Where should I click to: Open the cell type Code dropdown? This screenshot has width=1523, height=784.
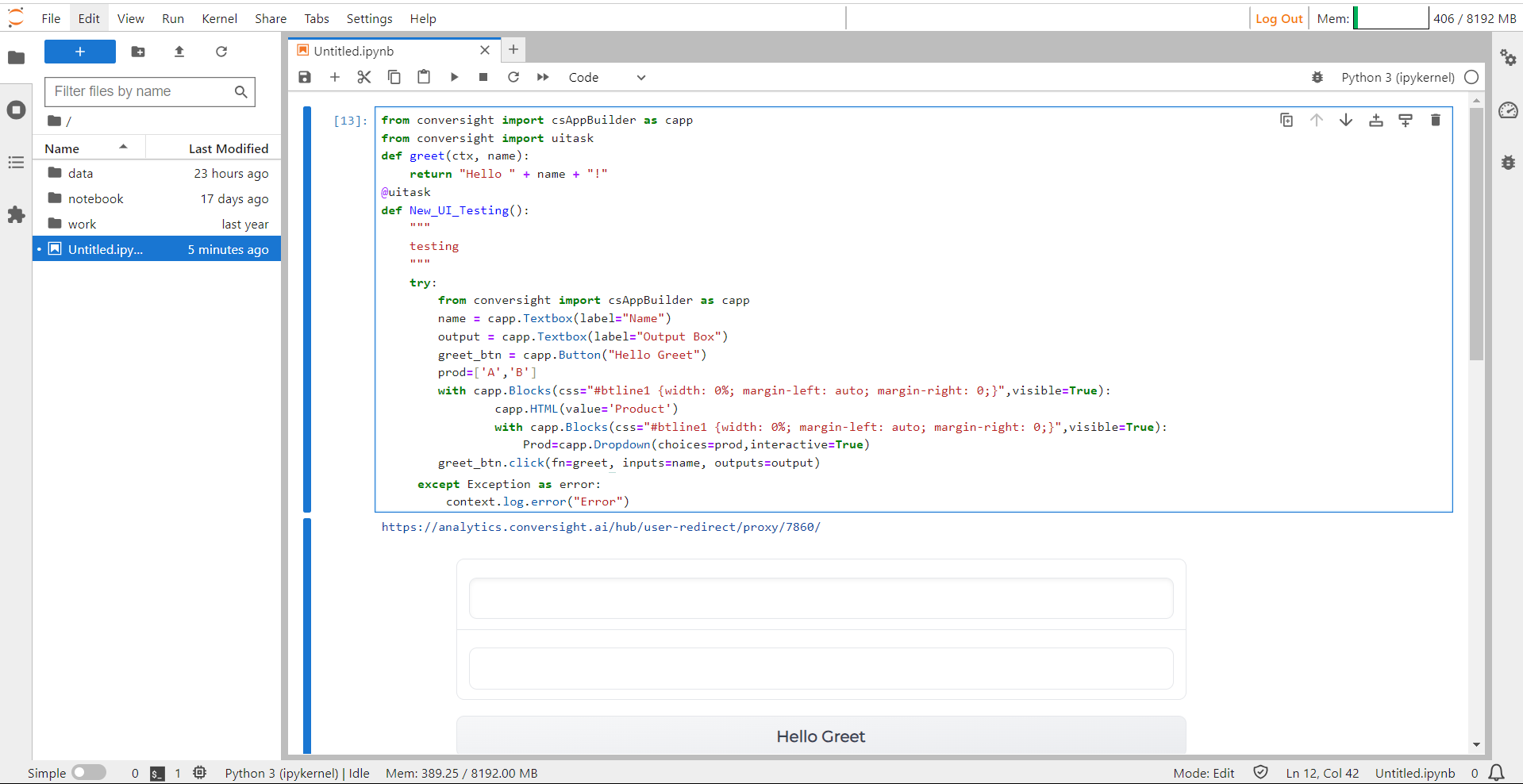coord(607,77)
